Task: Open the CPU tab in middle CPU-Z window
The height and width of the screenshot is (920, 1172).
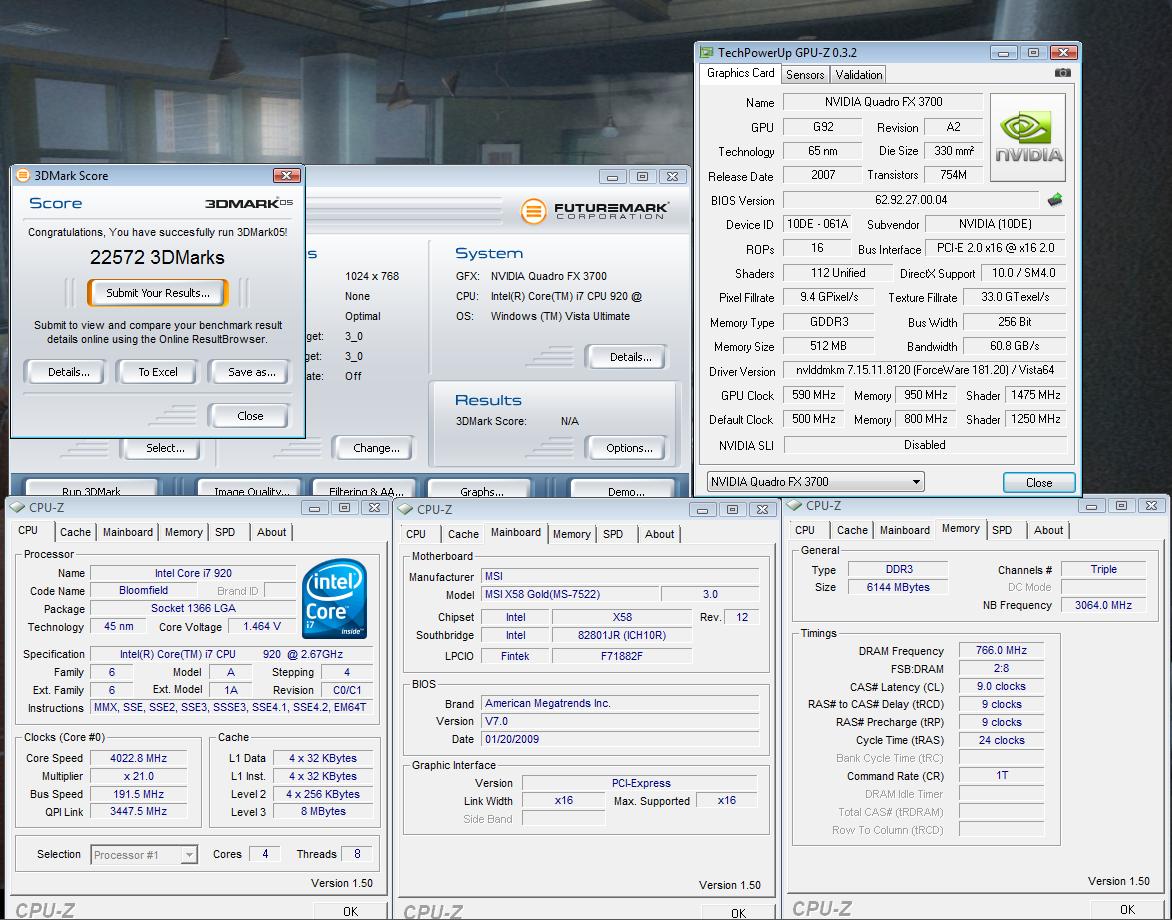Action: 416,534
